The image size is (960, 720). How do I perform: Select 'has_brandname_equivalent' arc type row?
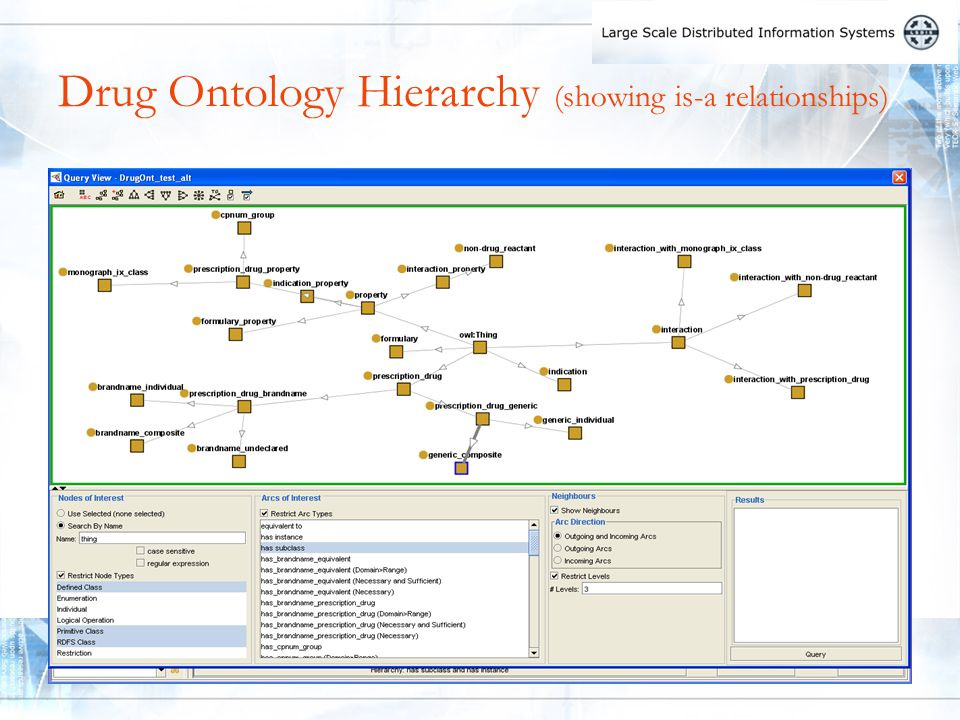point(394,559)
